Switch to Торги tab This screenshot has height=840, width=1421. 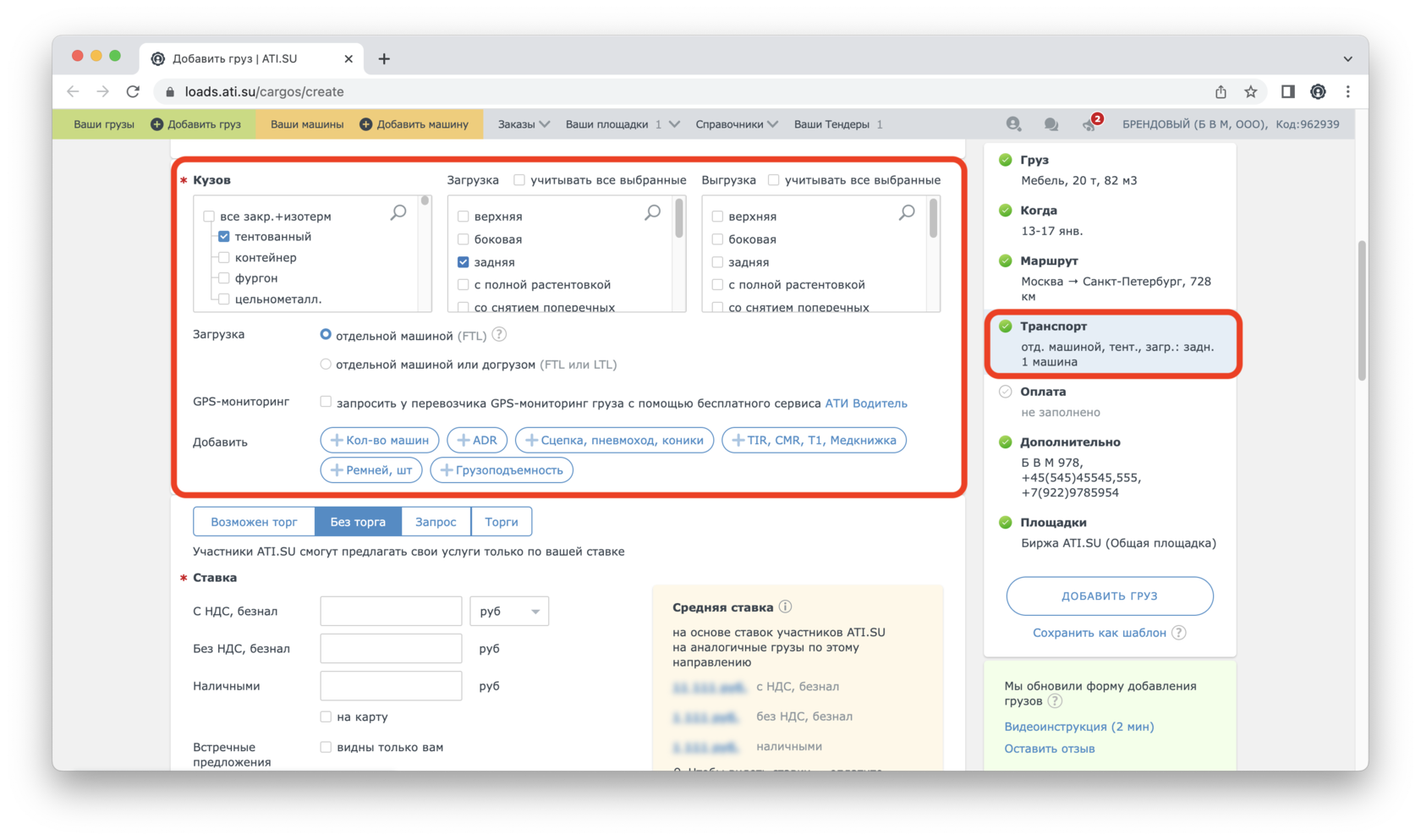[502, 522]
